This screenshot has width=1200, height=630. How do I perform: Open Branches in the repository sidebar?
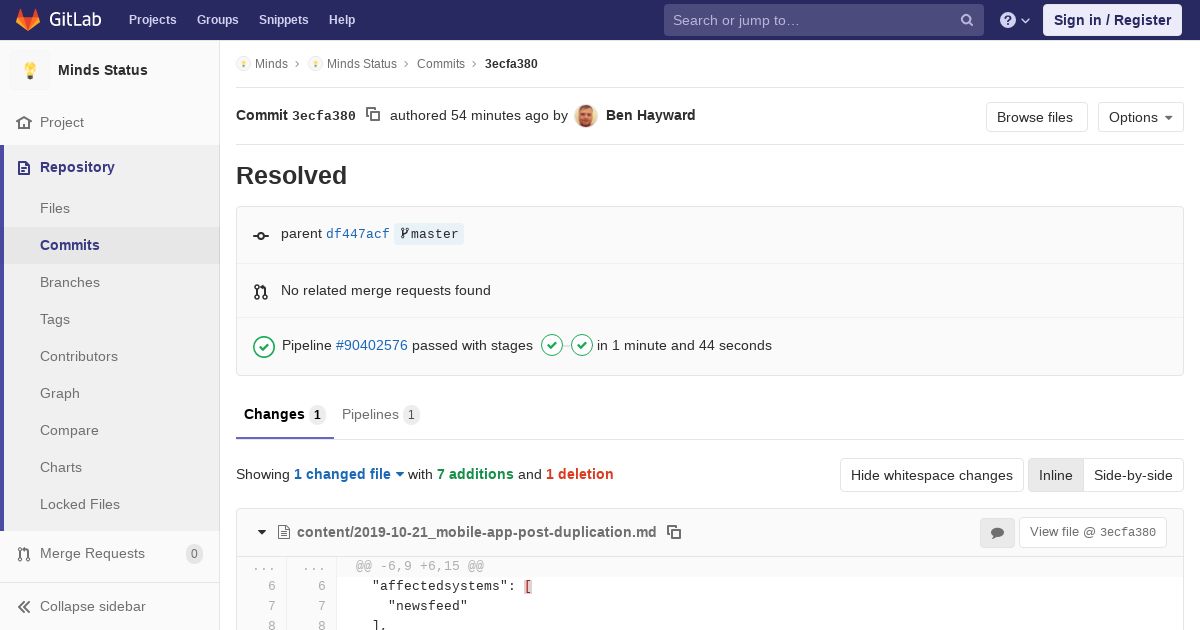click(x=70, y=282)
